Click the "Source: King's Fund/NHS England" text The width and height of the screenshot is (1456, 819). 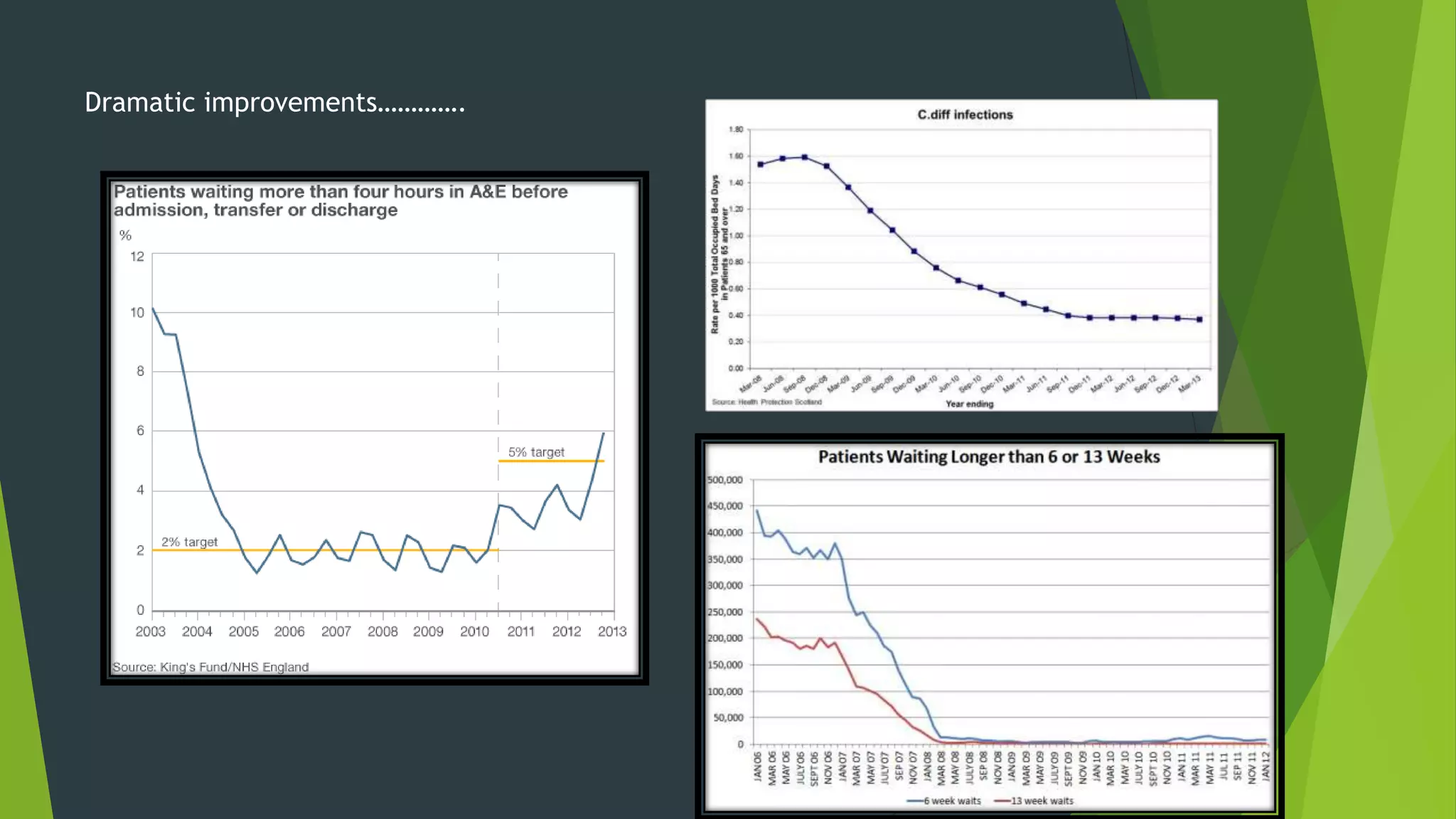click(210, 667)
